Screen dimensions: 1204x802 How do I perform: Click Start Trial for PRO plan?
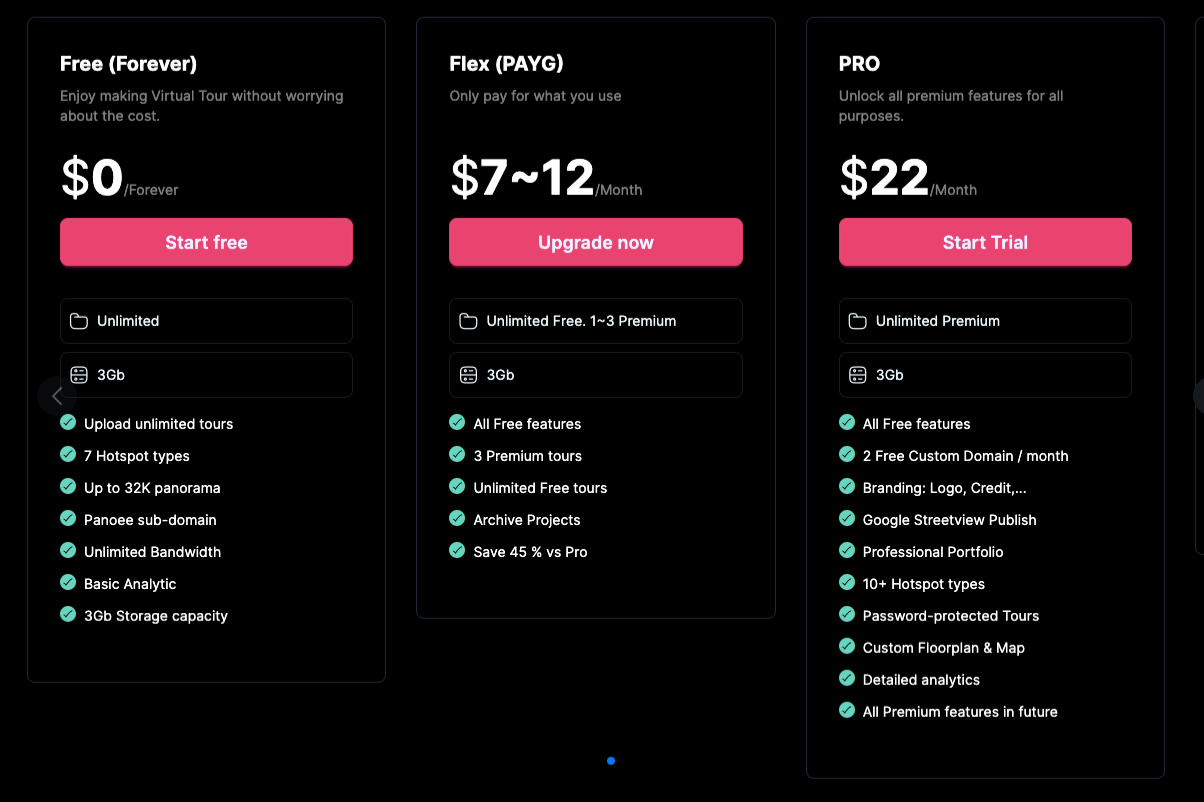click(x=985, y=242)
